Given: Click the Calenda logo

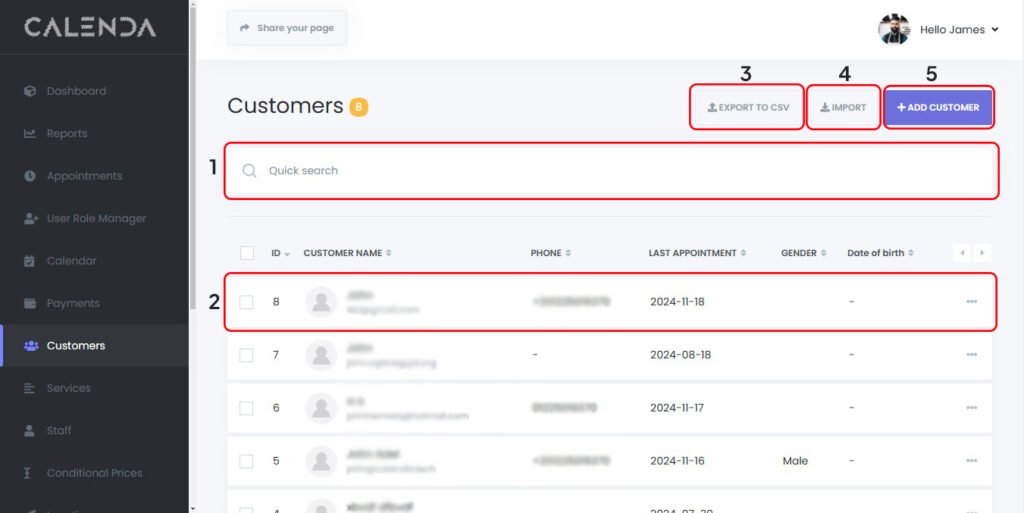Looking at the screenshot, I should [90, 27].
